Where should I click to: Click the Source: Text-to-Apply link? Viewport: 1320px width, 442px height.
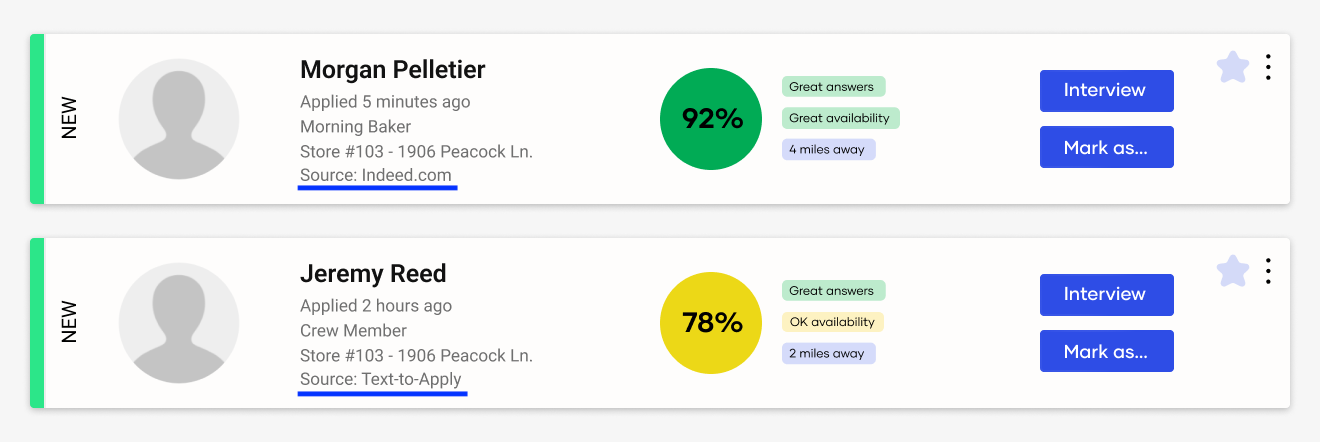[x=381, y=380]
